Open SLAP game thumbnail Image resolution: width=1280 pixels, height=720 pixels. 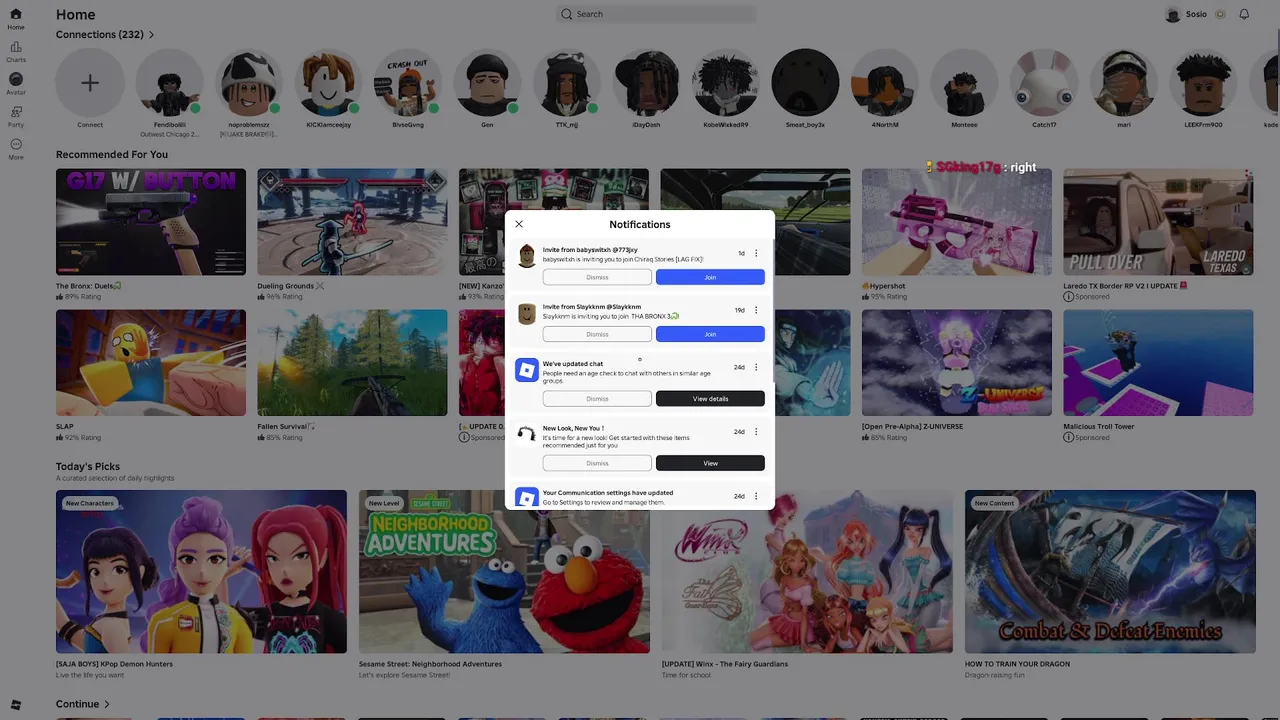tap(151, 363)
